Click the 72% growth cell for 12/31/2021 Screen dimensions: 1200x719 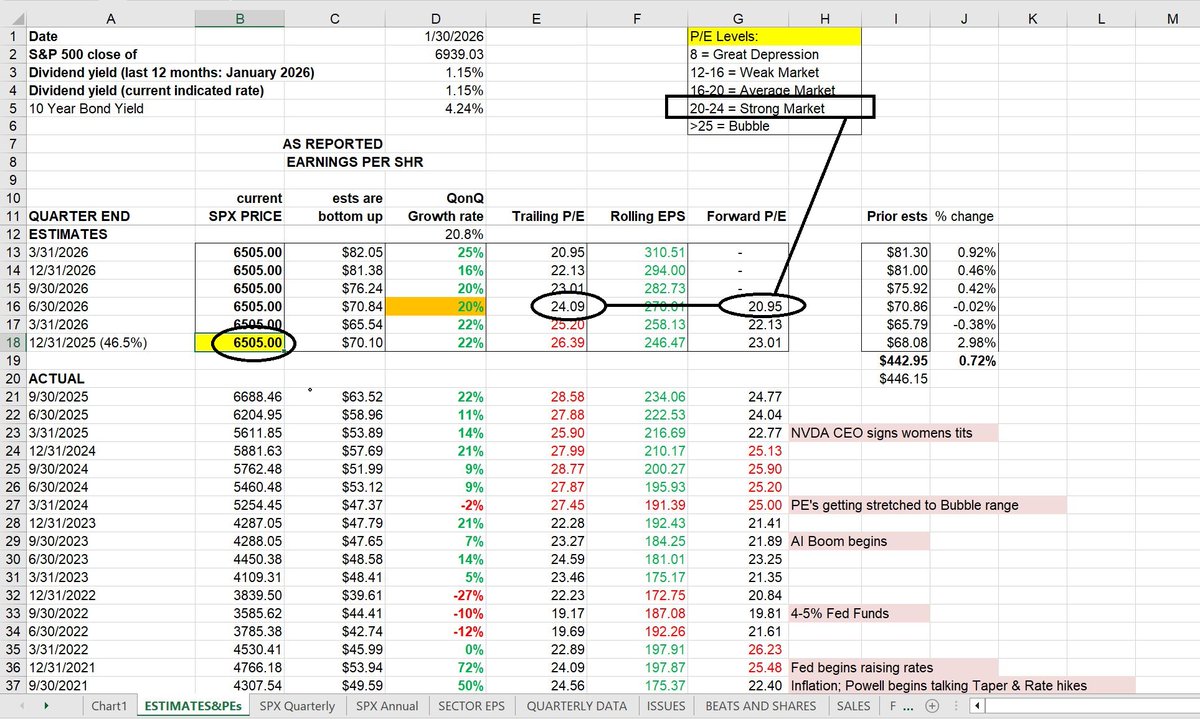pos(437,667)
